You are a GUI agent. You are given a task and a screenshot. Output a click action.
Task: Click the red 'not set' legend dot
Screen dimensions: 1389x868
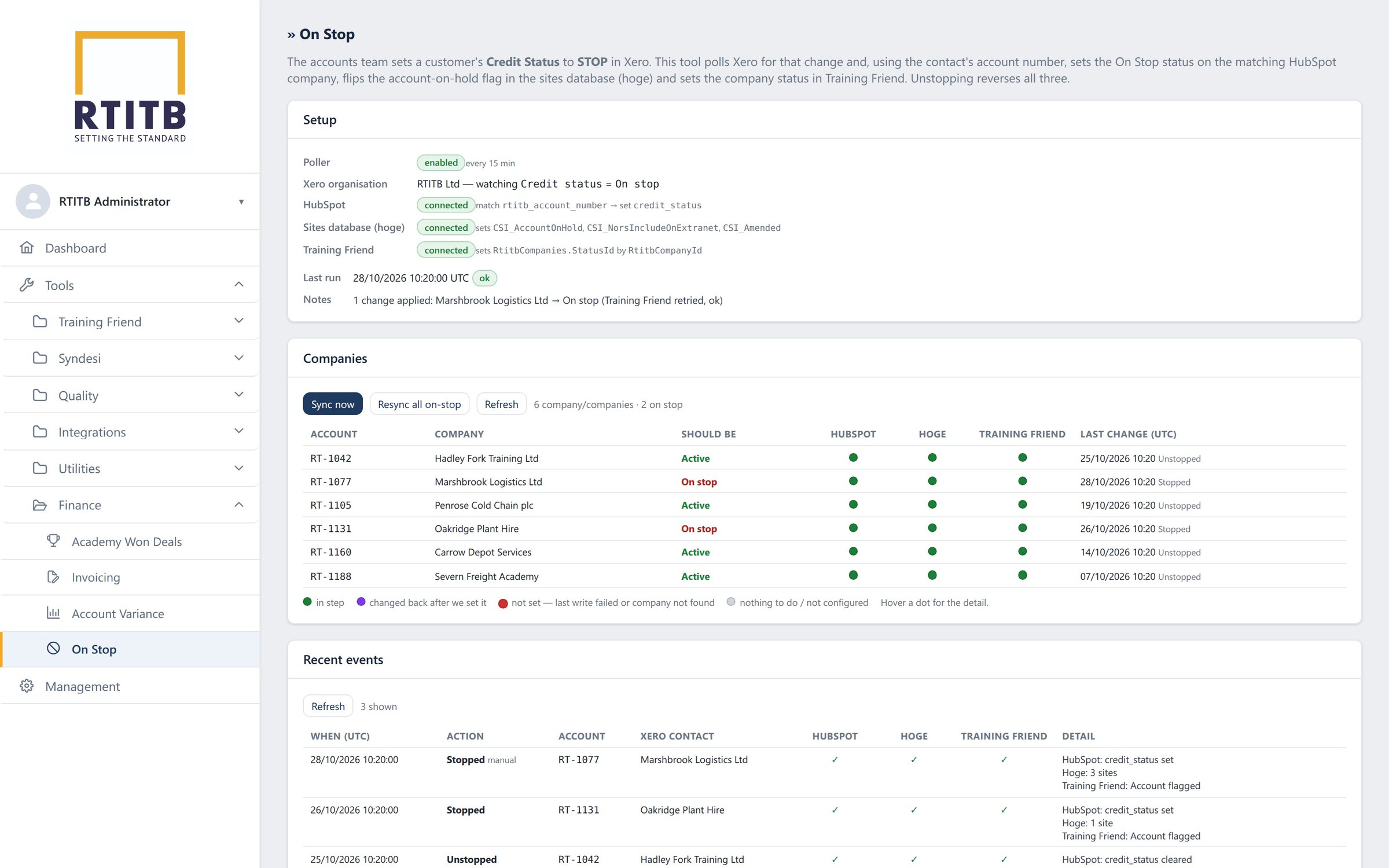pos(503,604)
